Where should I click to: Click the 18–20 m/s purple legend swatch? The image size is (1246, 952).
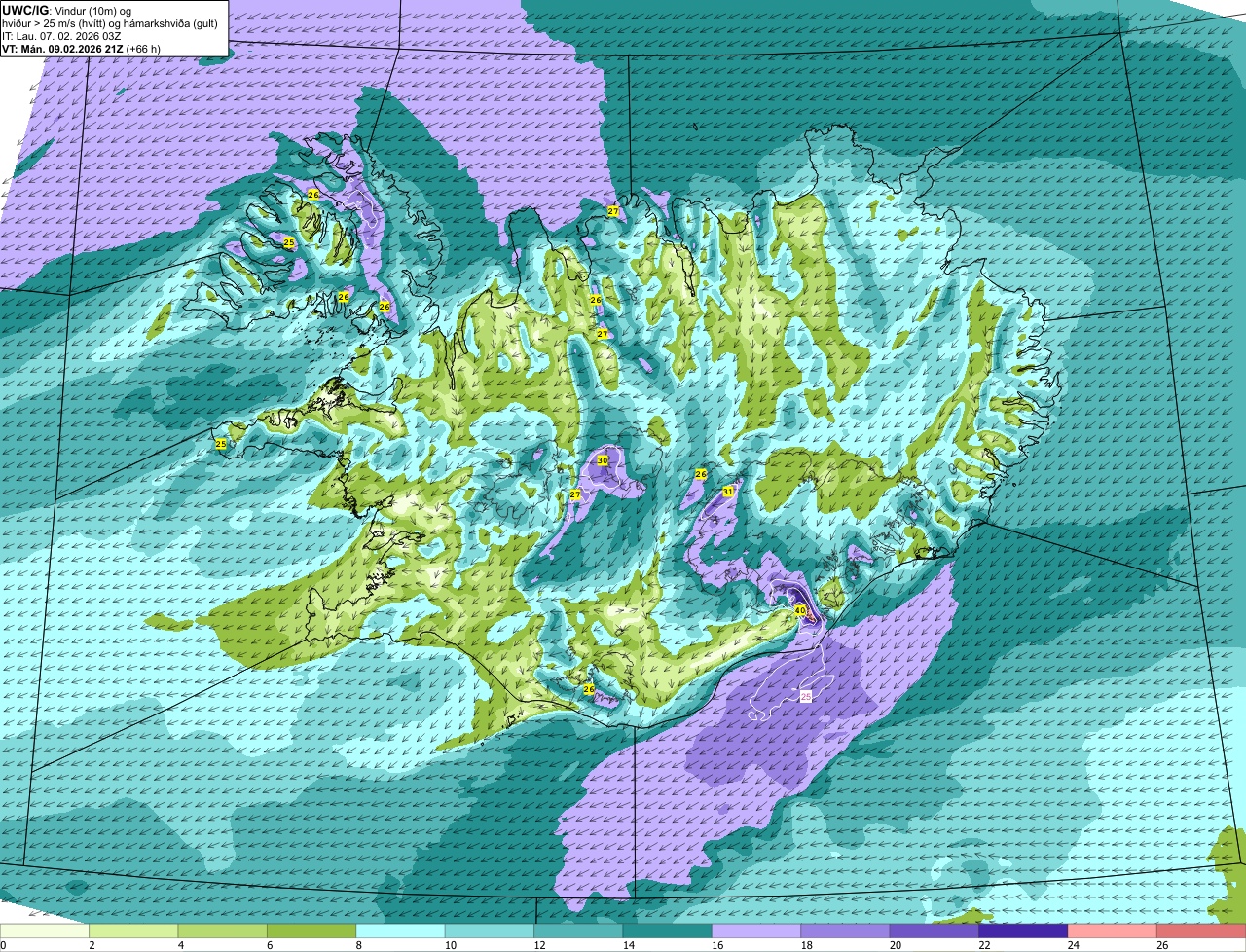846,932
